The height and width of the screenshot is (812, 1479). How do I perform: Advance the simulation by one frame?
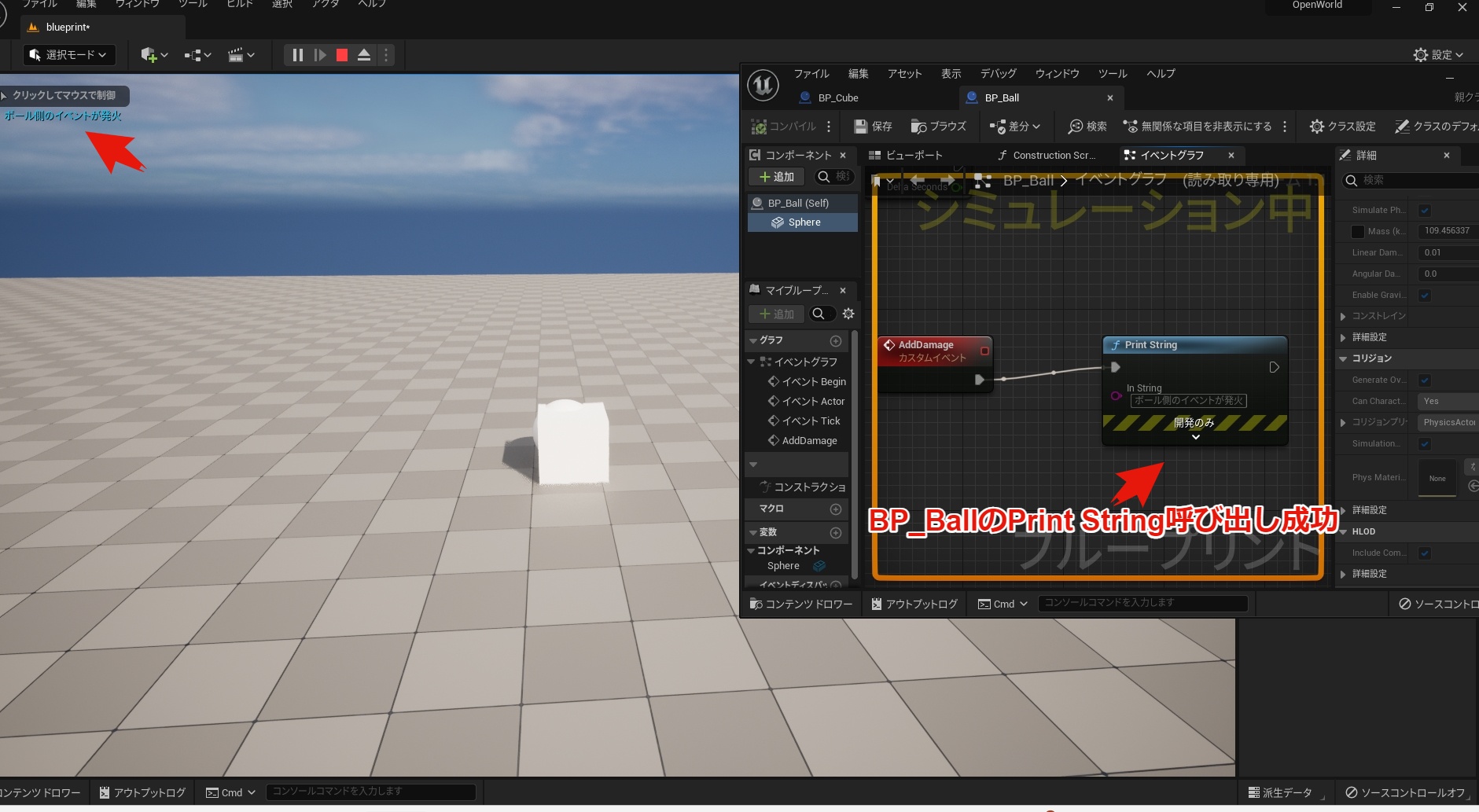point(319,55)
